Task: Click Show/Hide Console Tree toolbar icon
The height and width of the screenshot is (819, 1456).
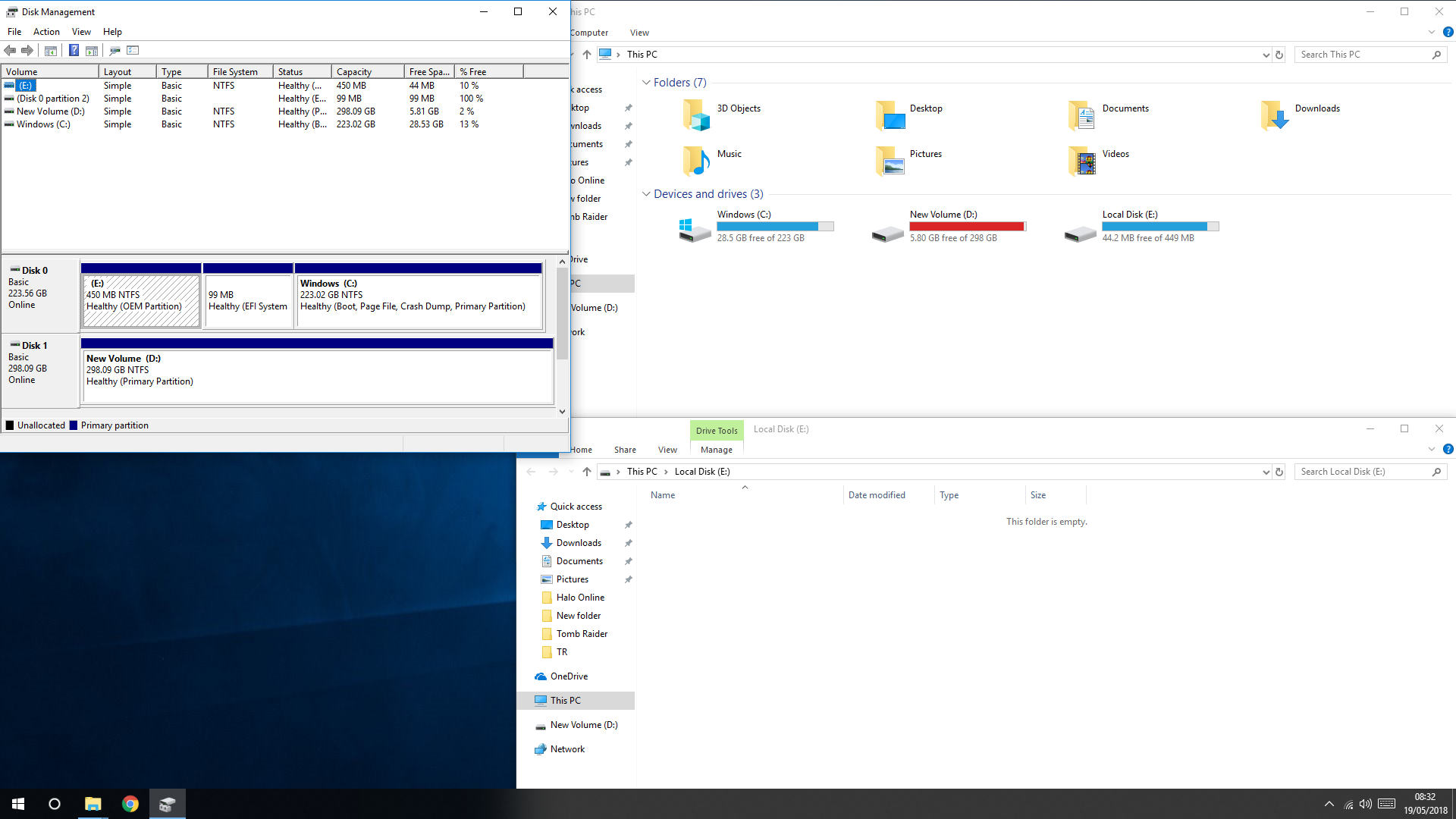Action: click(x=51, y=50)
